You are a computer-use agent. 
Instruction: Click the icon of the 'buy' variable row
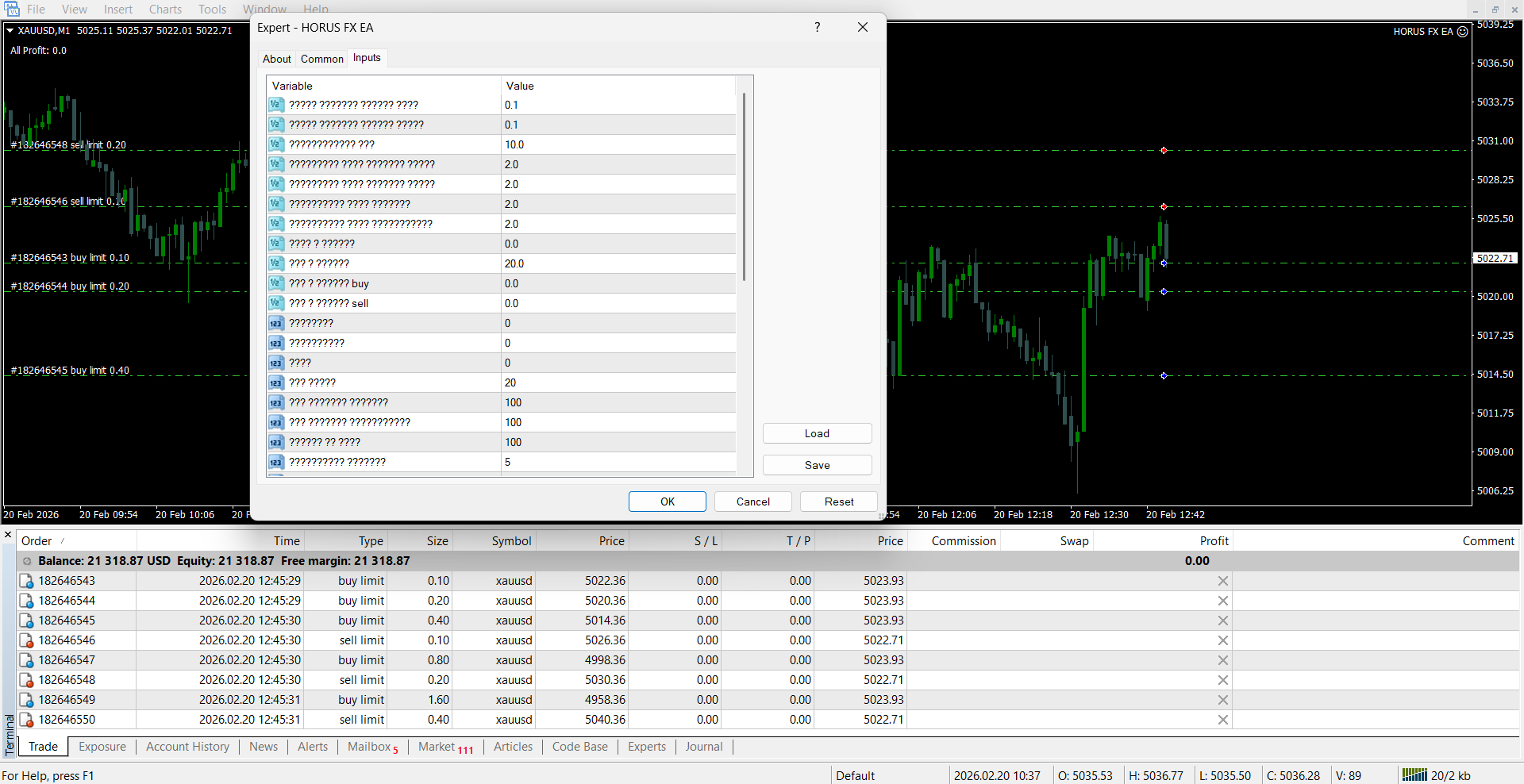(x=275, y=283)
